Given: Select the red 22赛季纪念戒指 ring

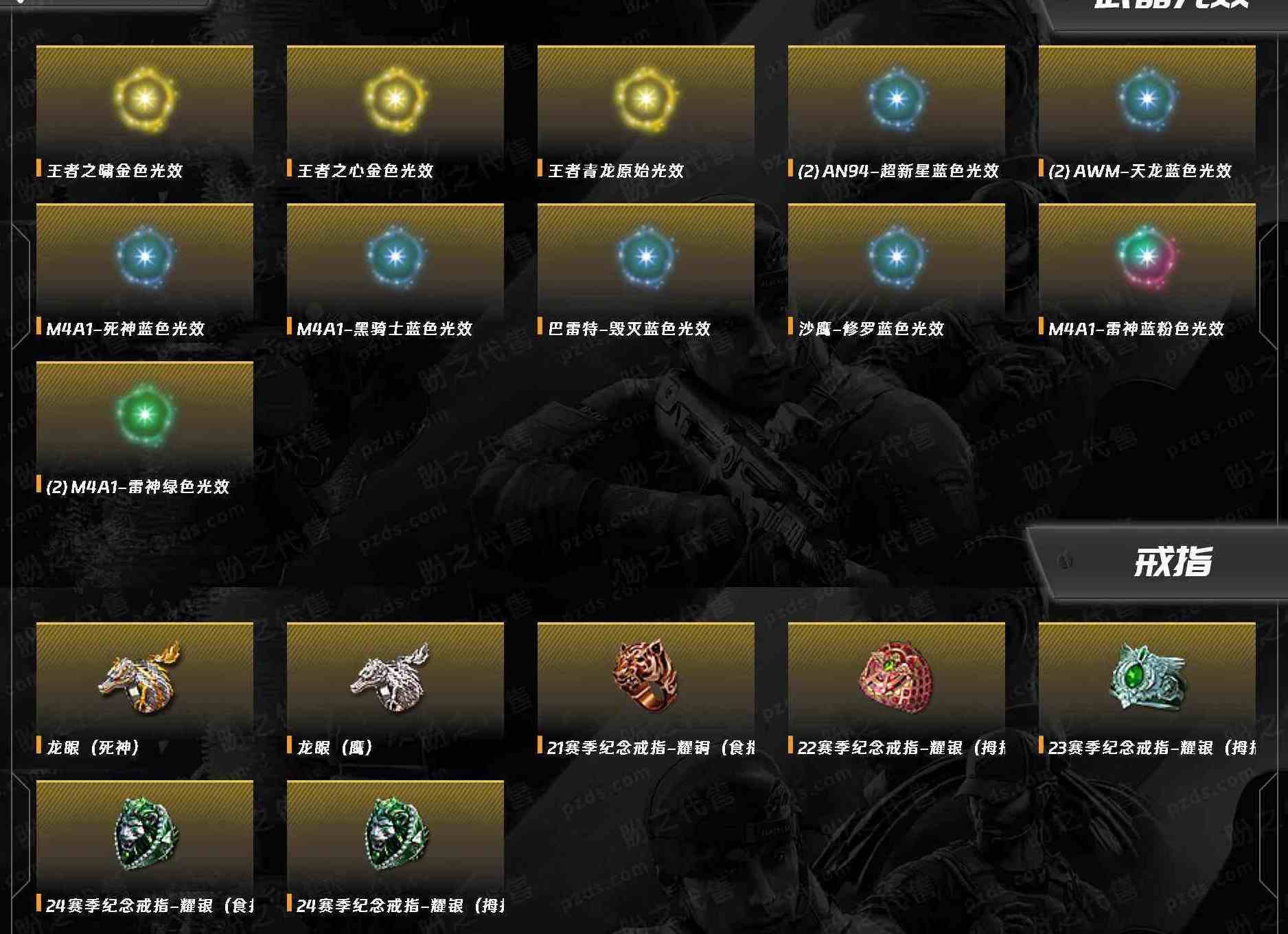Looking at the screenshot, I should point(897,676).
